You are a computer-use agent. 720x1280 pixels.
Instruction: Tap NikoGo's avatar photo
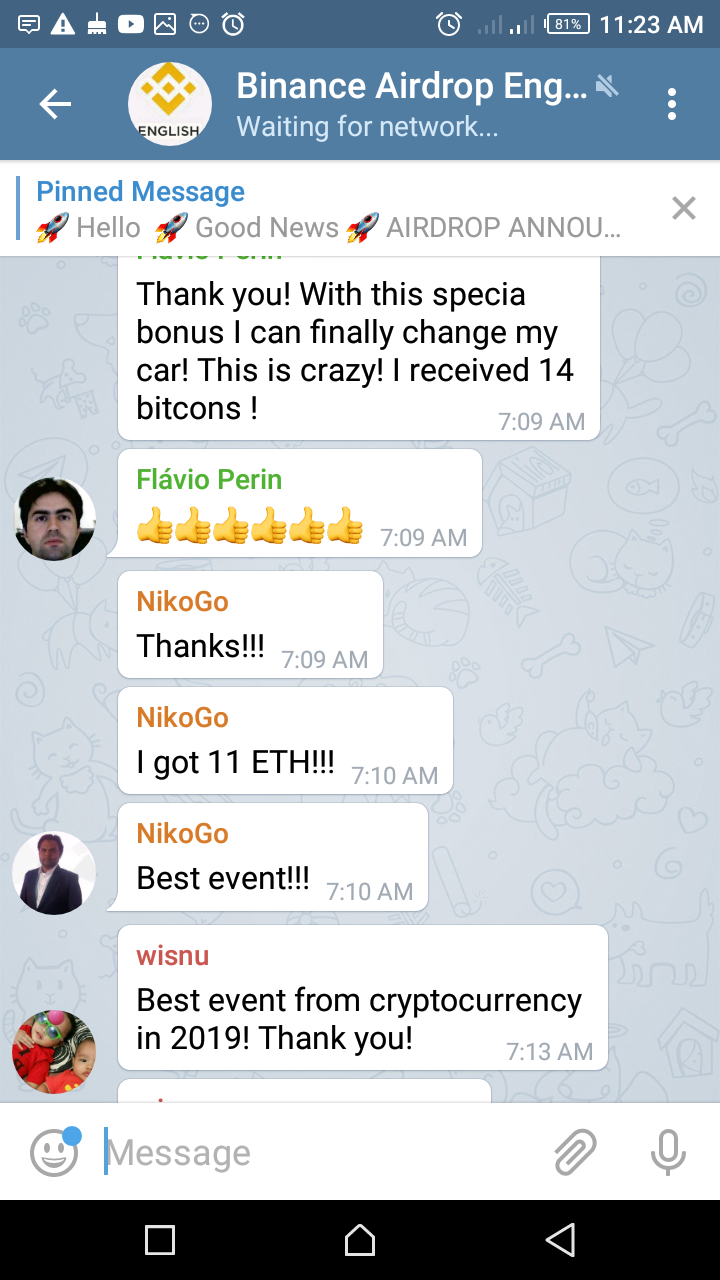pos(54,873)
